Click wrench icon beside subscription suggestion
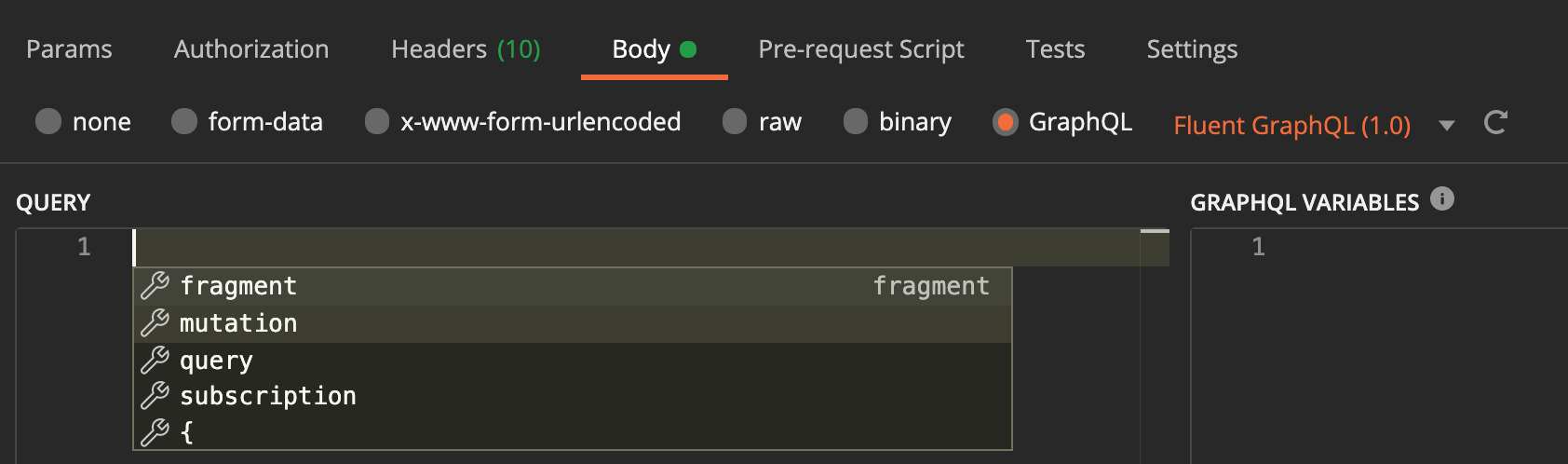1568x464 pixels. (x=155, y=396)
